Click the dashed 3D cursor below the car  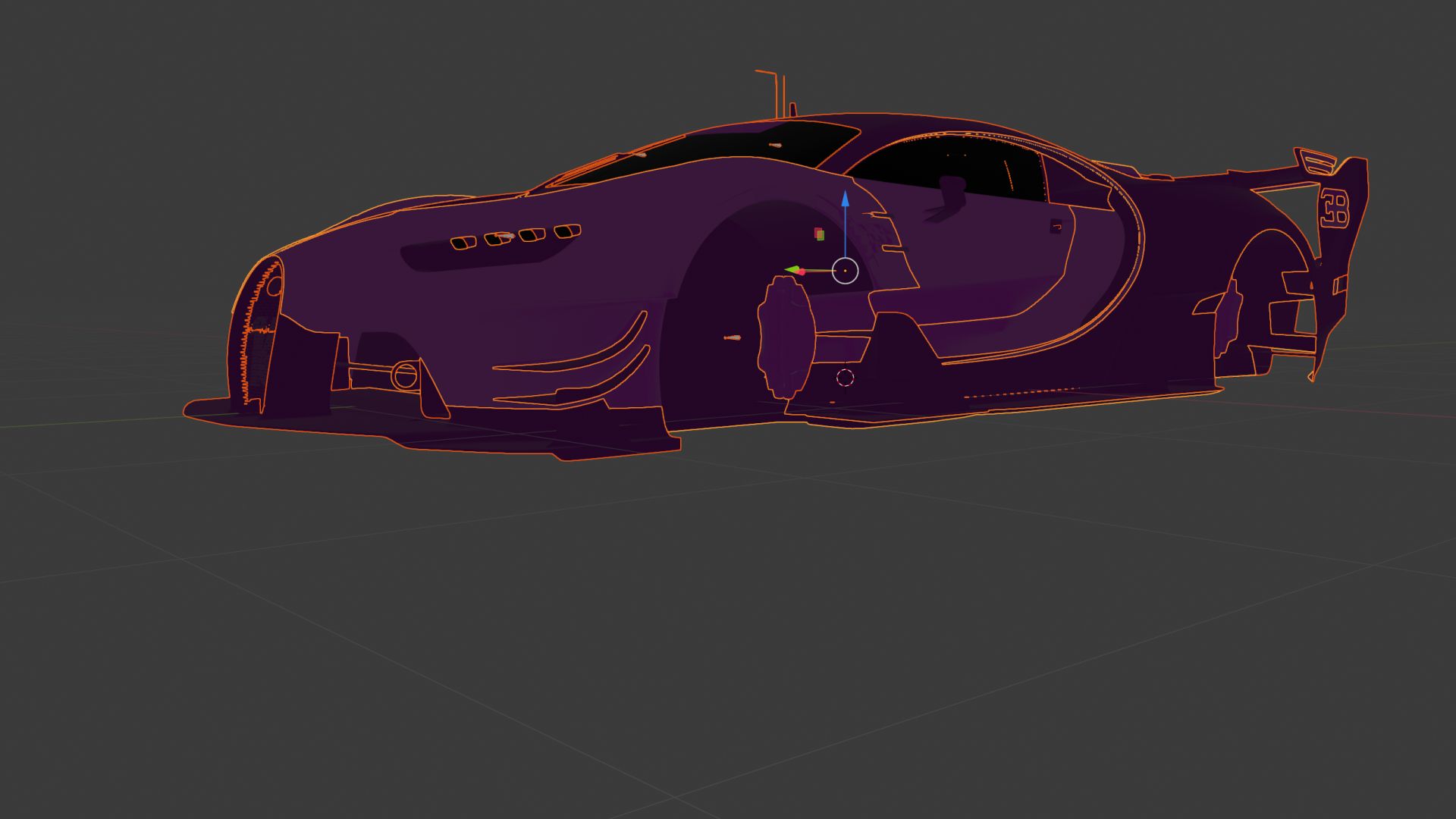click(x=846, y=378)
